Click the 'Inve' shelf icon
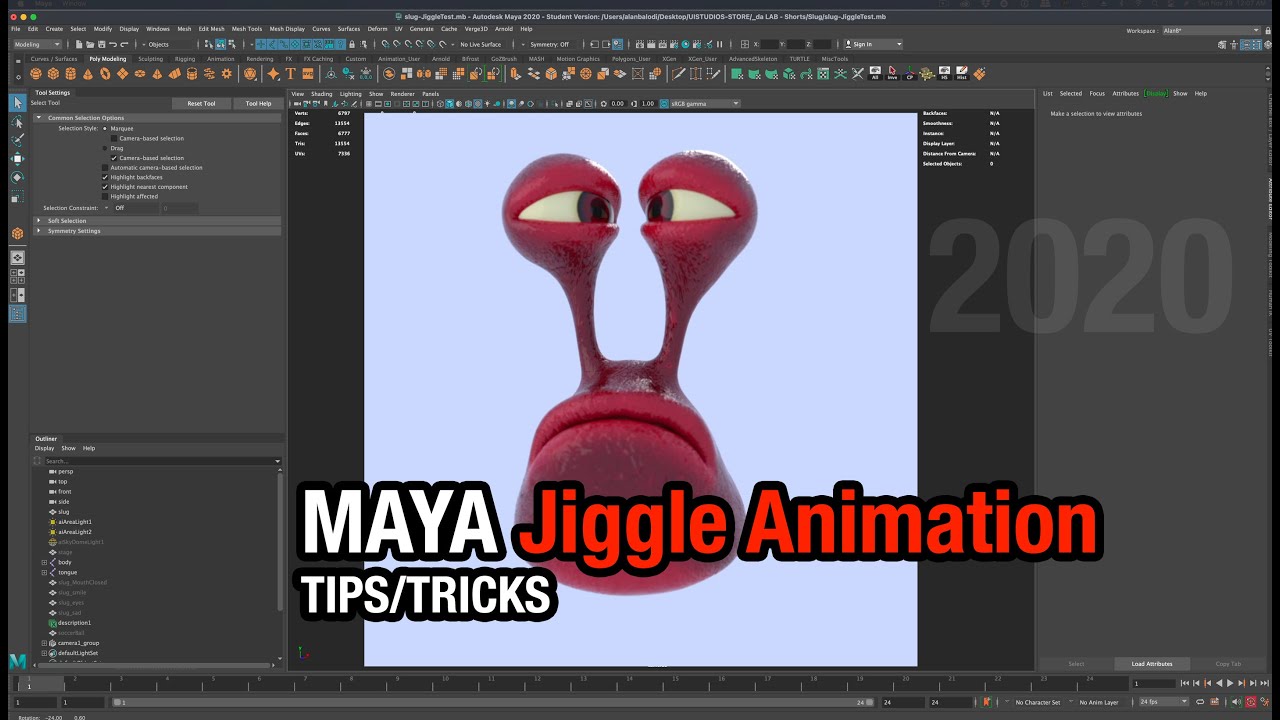The image size is (1280, 720). click(892, 73)
